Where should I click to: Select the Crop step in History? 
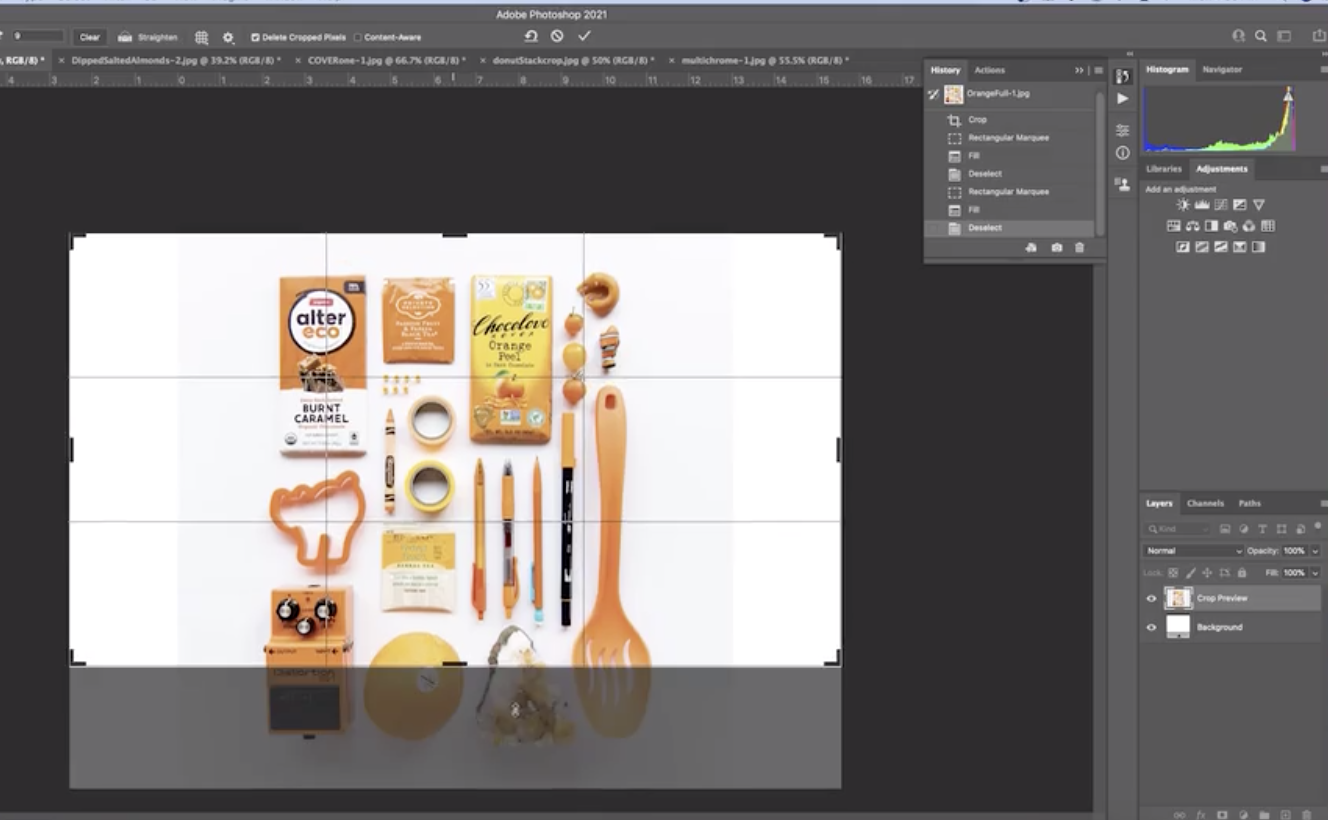coord(977,120)
